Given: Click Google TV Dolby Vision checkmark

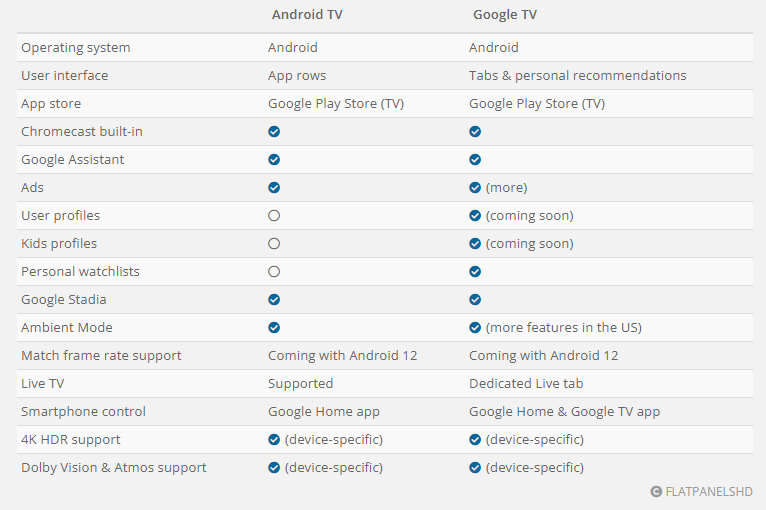Looking at the screenshot, I should pos(475,468).
